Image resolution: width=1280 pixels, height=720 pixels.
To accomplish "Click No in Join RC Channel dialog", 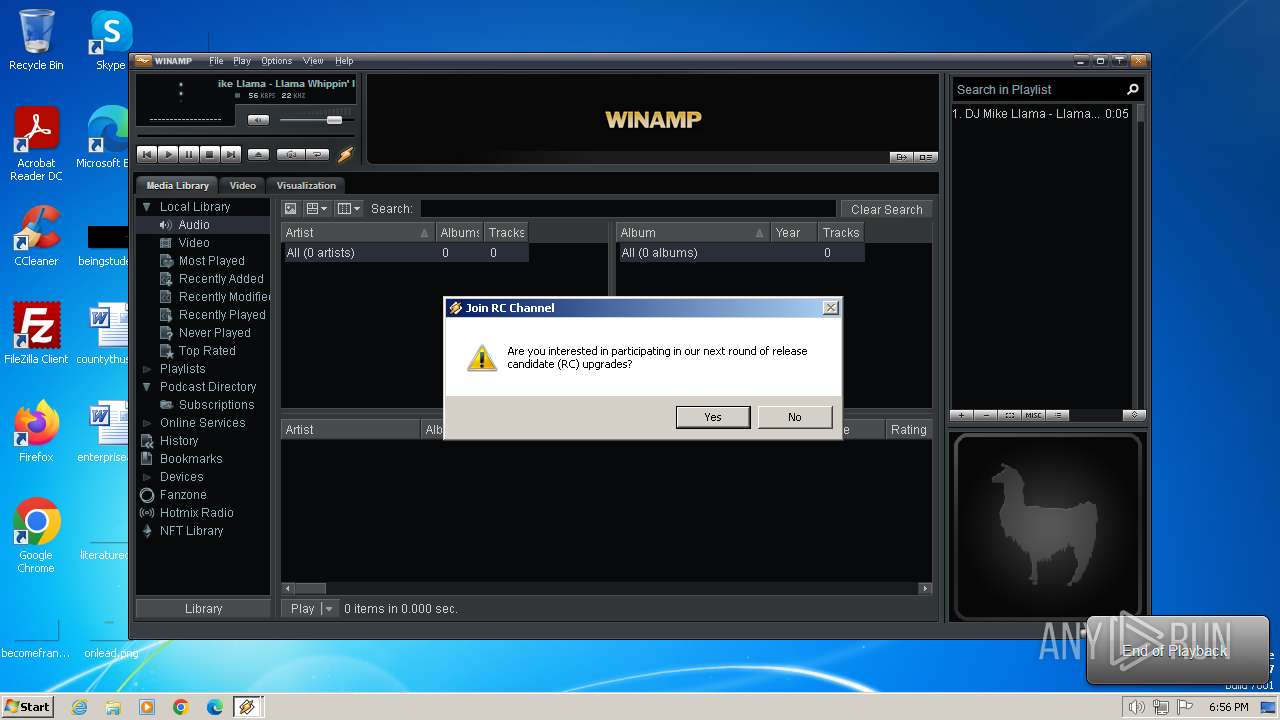I will [x=794, y=417].
